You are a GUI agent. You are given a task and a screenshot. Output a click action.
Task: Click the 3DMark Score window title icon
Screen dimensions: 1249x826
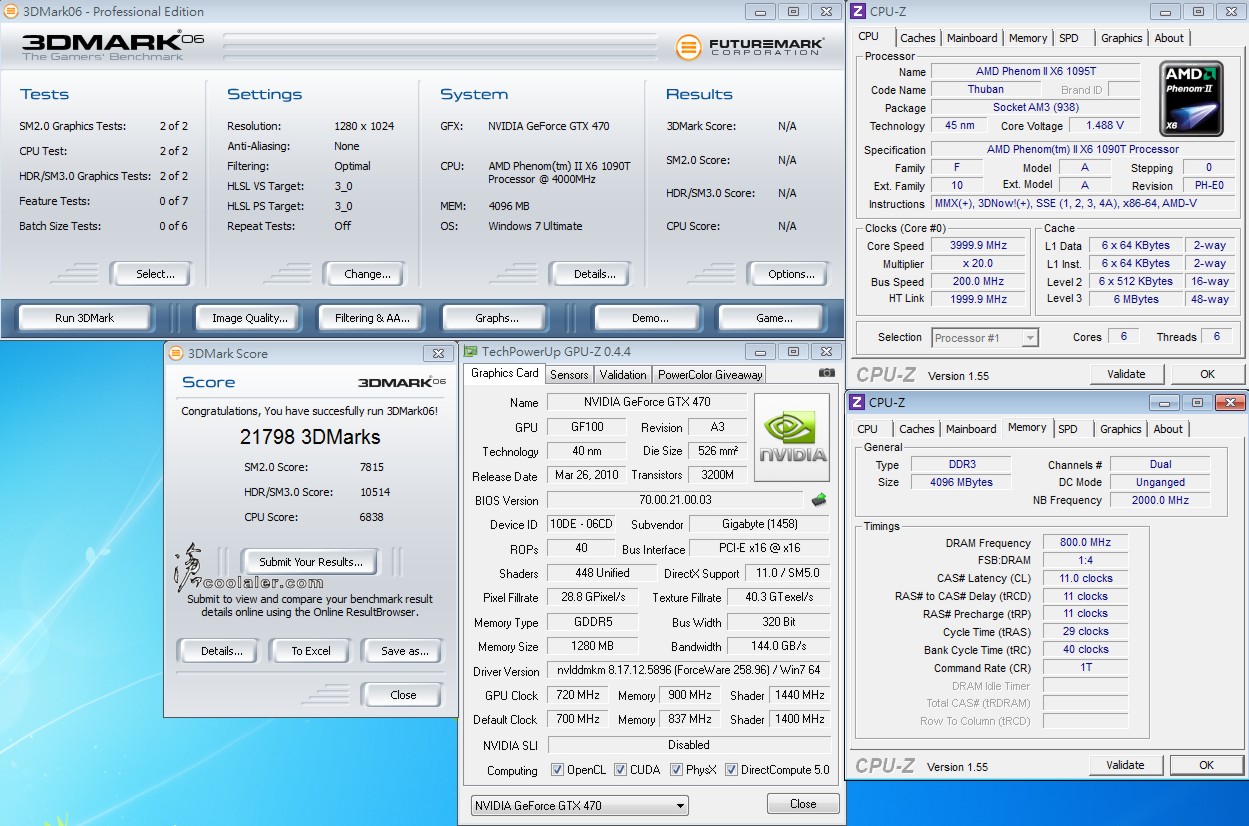176,353
